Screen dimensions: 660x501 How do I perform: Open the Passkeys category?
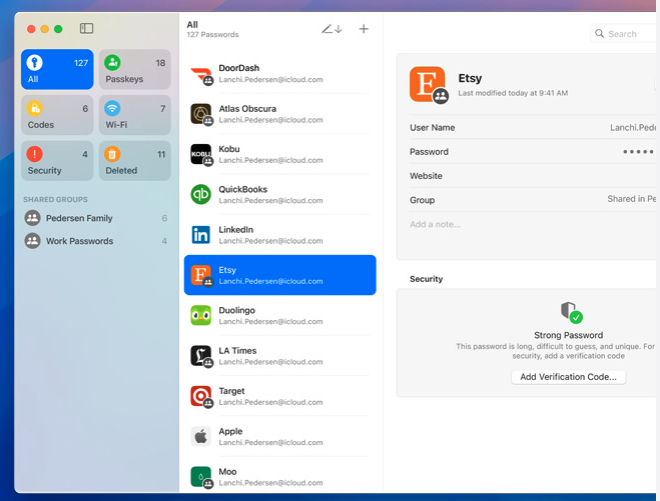pyautogui.click(x=134, y=70)
